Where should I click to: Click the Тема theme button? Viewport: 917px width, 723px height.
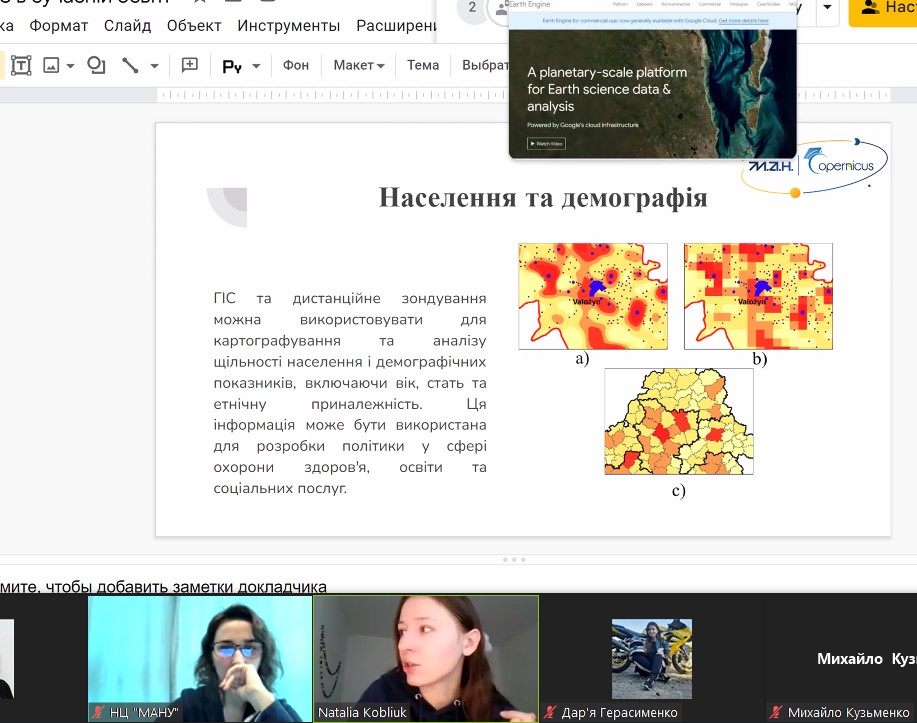(423, 65)
